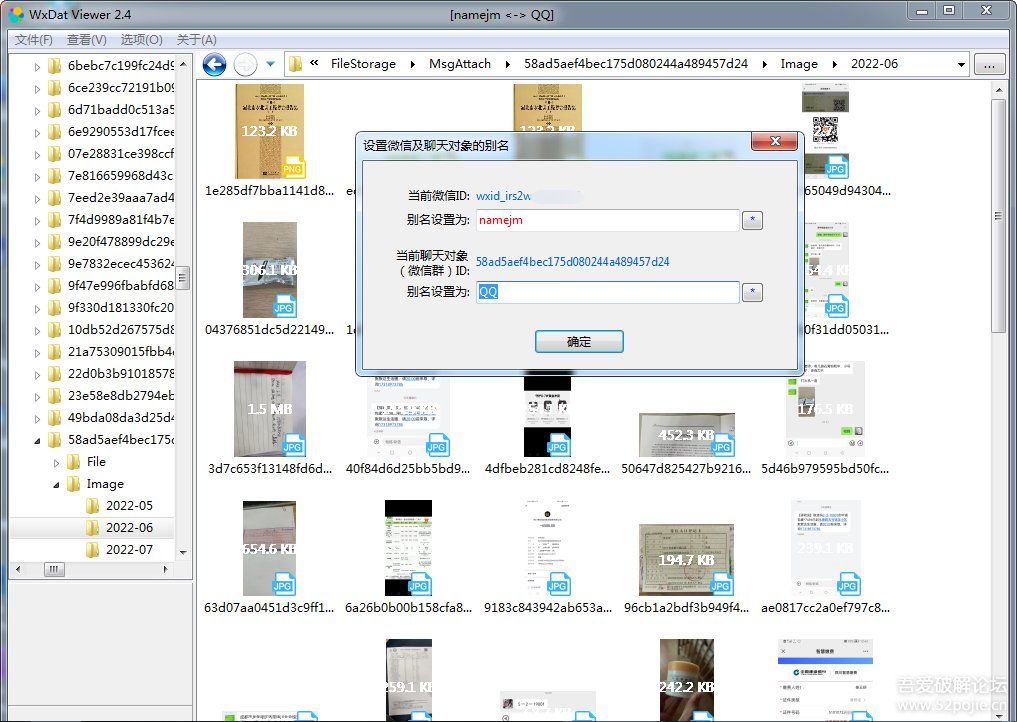Click the browse ellipsis button next to path
This screenshot has height=722, width=1017.
tap(988, 65)
